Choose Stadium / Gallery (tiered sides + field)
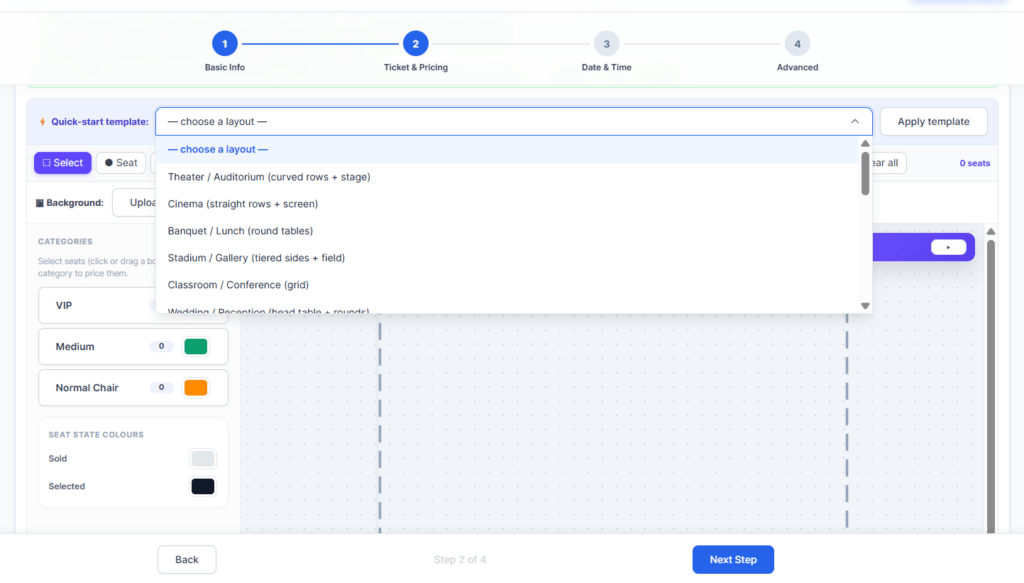Image resolution: width=1024 pixels, height=583 pixels. pyautogui.click(x=507, y=258)
